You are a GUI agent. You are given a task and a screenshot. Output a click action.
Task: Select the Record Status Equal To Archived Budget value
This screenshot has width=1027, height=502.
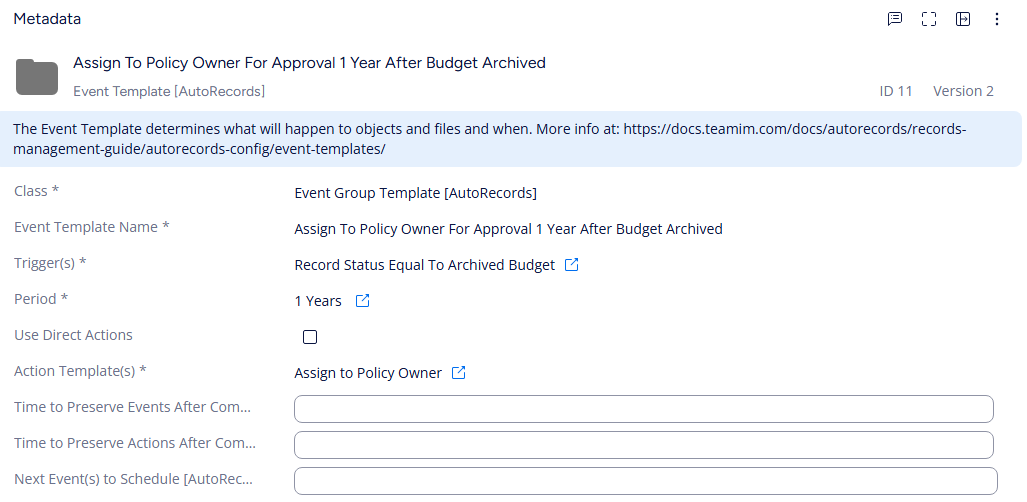[x=424, y=265]
